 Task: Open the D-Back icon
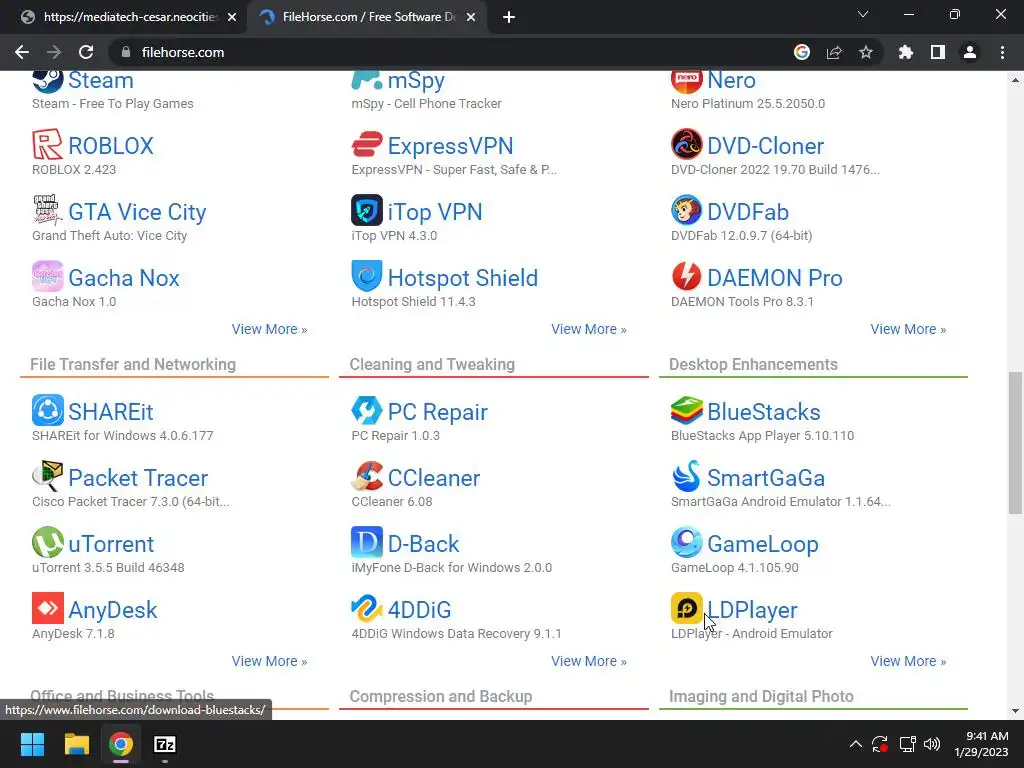pyautogui.click(x=367, y=542)
